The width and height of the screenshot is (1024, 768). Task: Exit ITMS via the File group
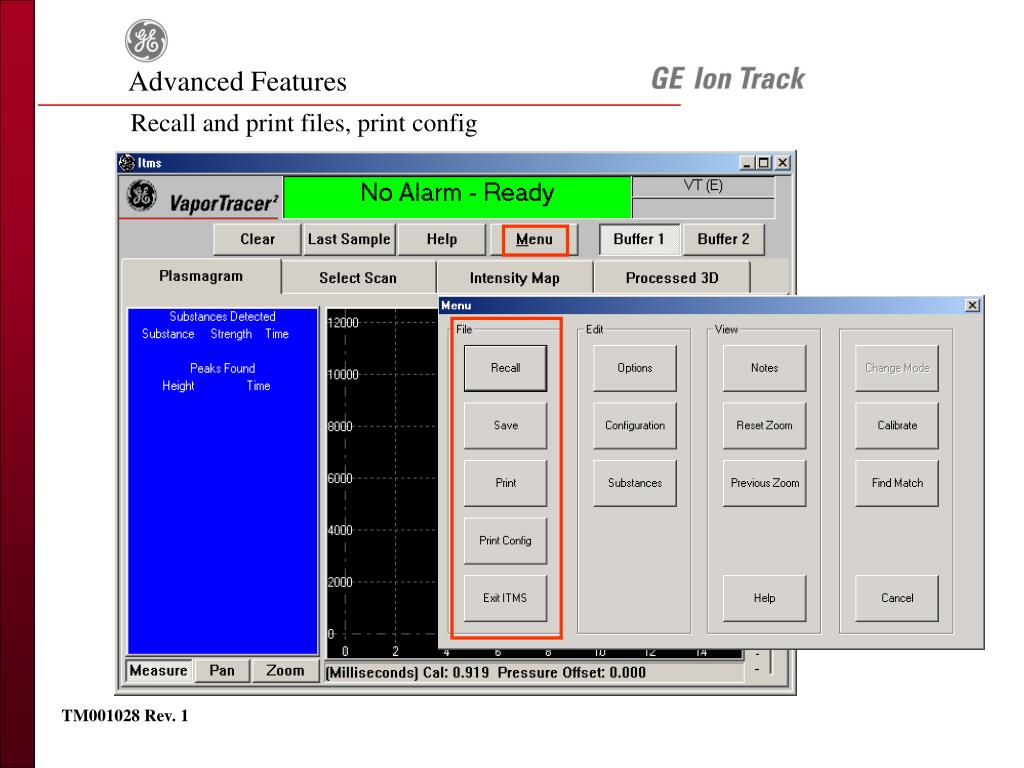(505, 598)
